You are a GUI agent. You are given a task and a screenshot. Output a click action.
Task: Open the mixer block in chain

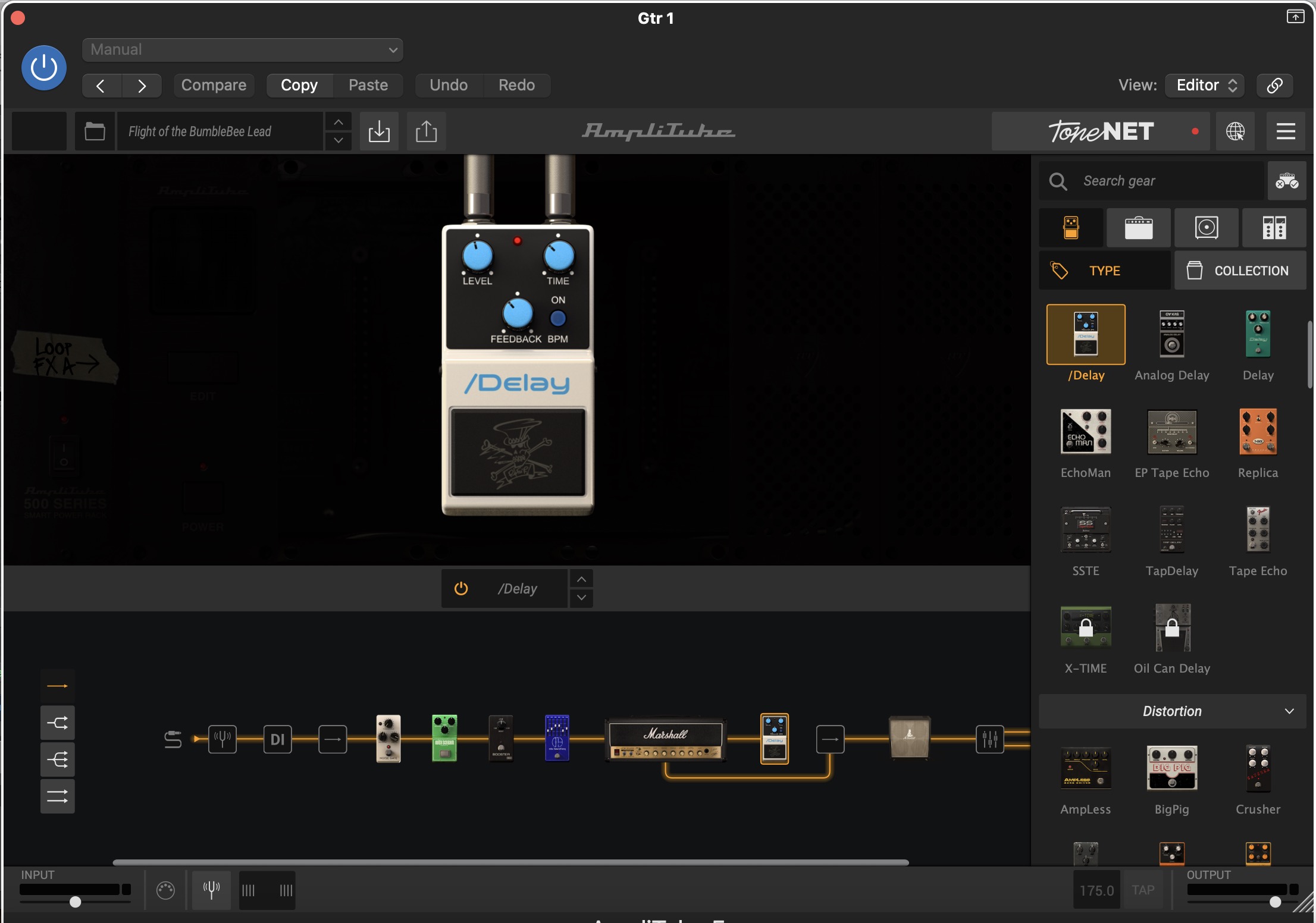(990, 739)
